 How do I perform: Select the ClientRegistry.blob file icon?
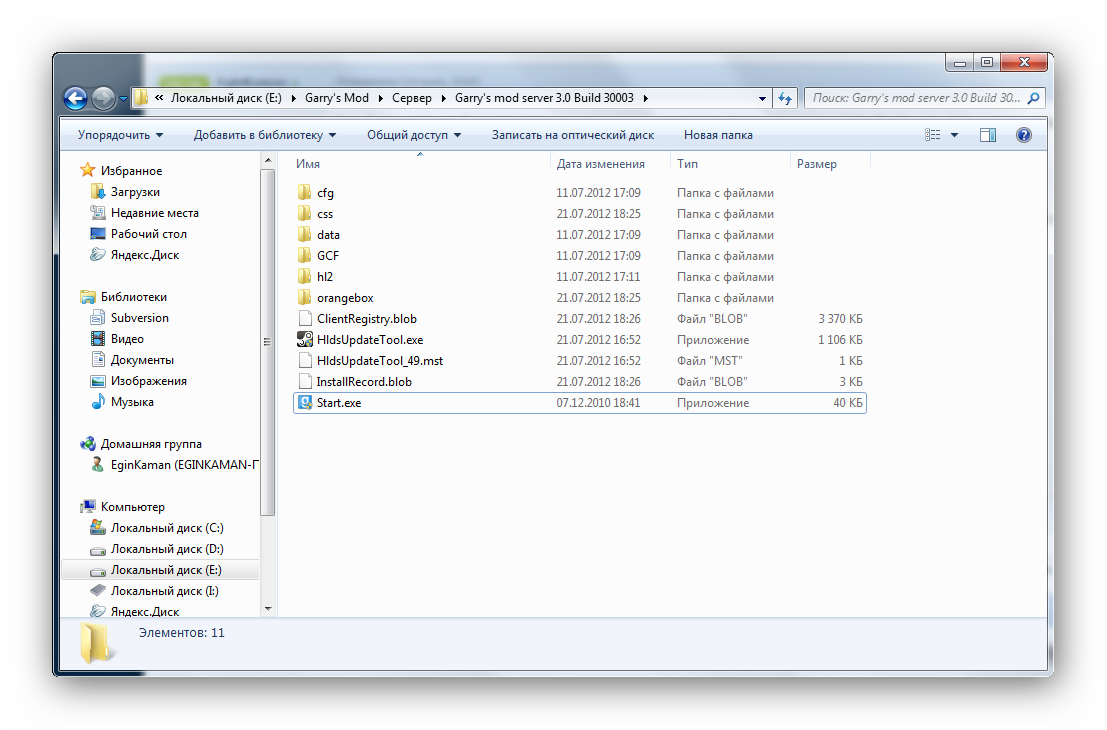tap(305, 318)
